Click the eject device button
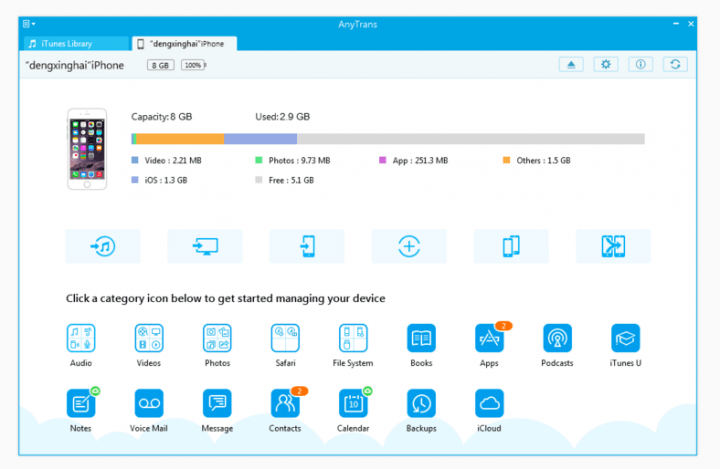The height and width of the screenshot is (469, 720). (x=571, y=64)
